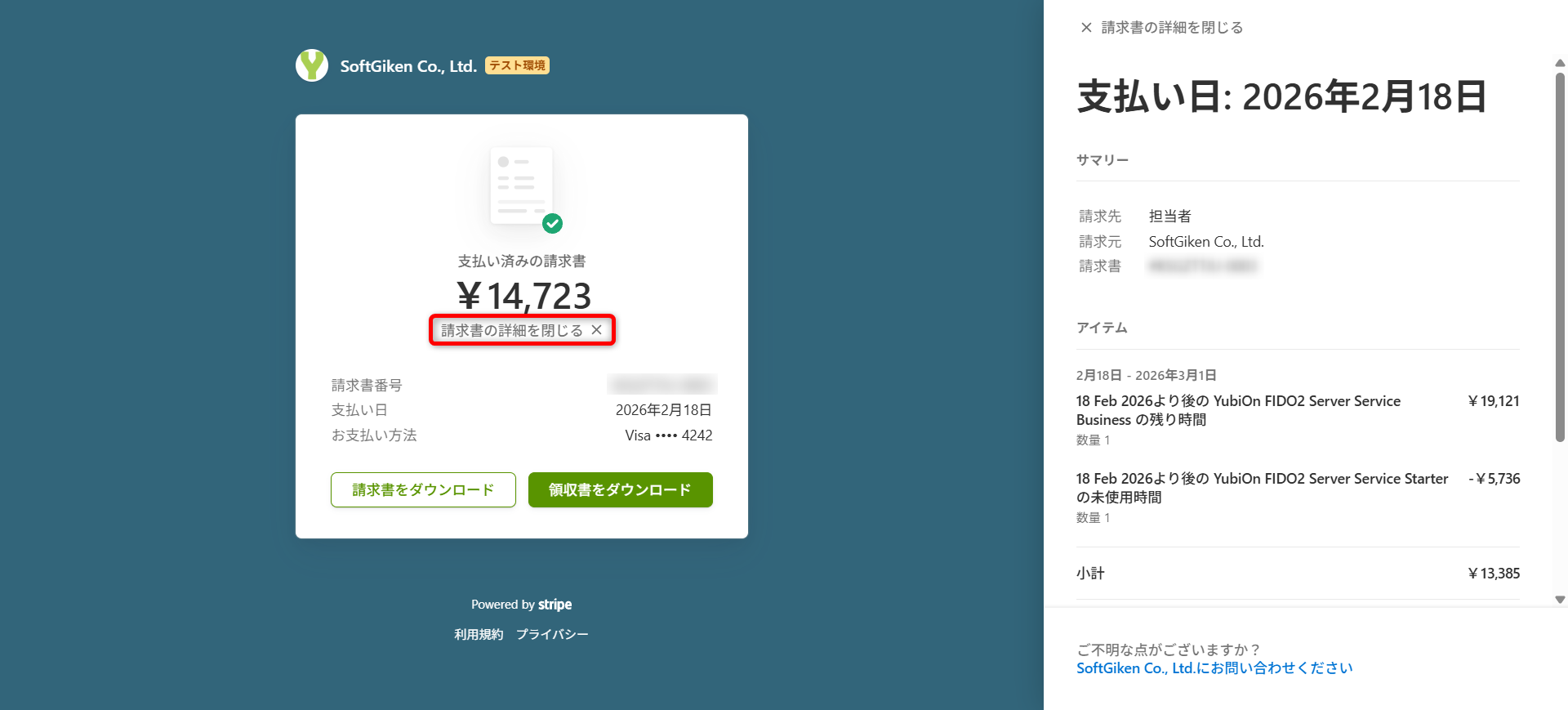The width and height of the screenshot is (1568, 710).
Task: Click the SoftGiken Co., Ltd. company name
Action: (x=408, y=66)
